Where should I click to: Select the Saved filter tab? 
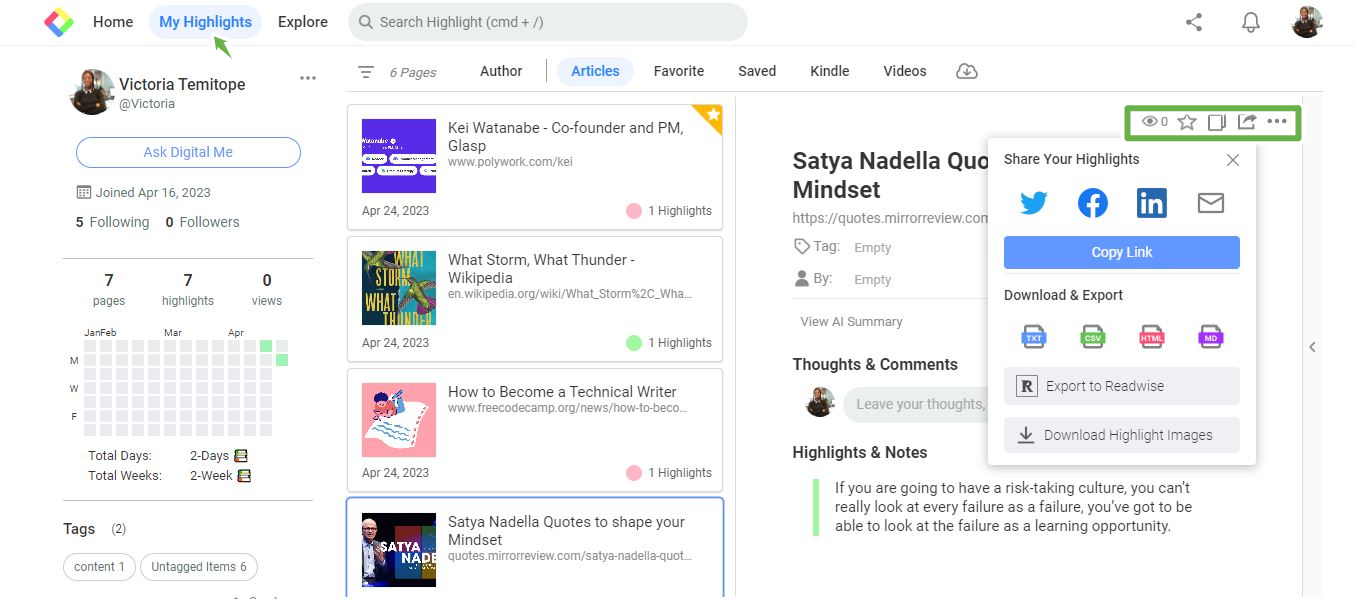coord(757,71)
